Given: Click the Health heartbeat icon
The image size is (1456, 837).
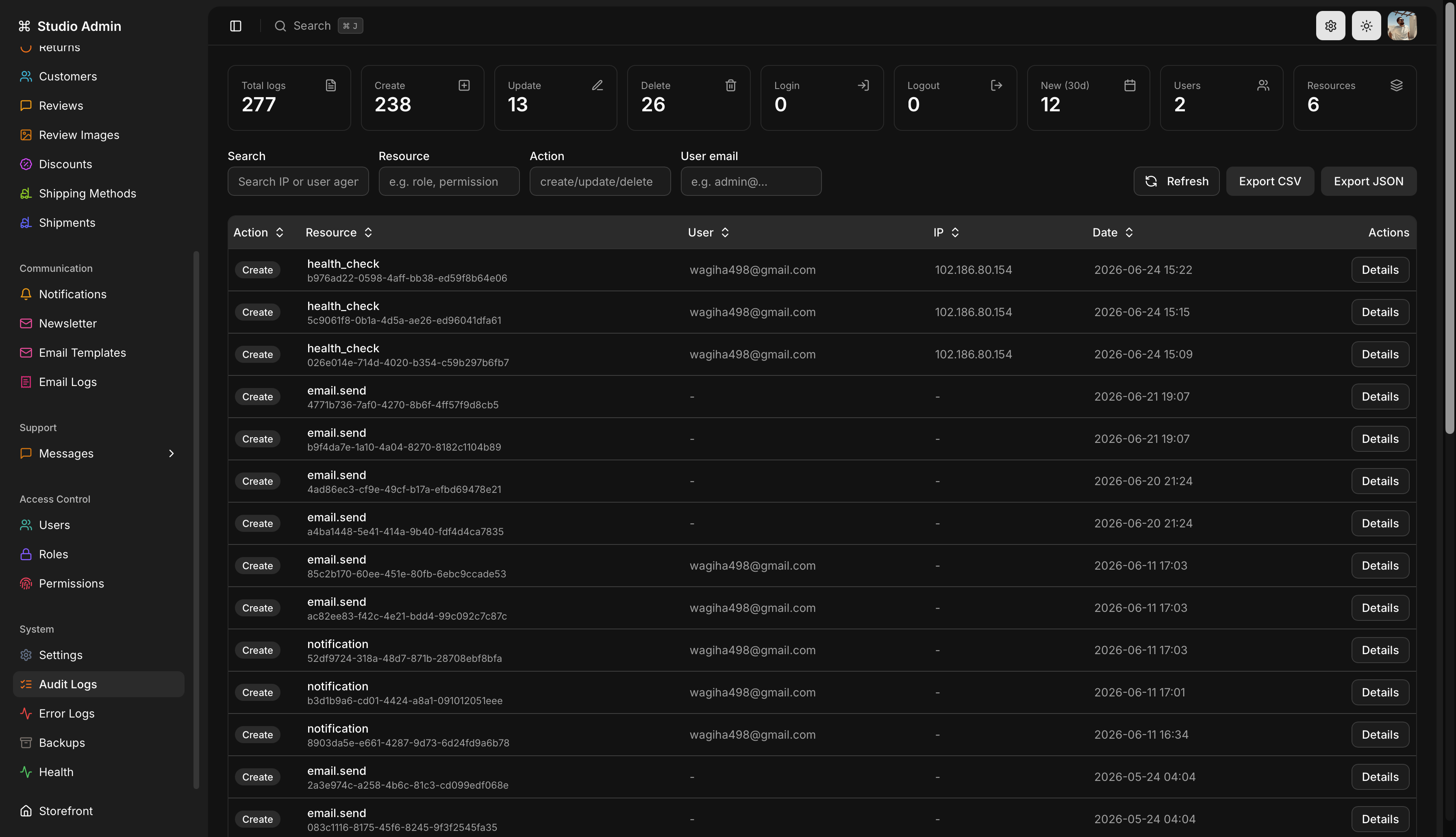Looking at the screenshot, I should coord(26,772).
